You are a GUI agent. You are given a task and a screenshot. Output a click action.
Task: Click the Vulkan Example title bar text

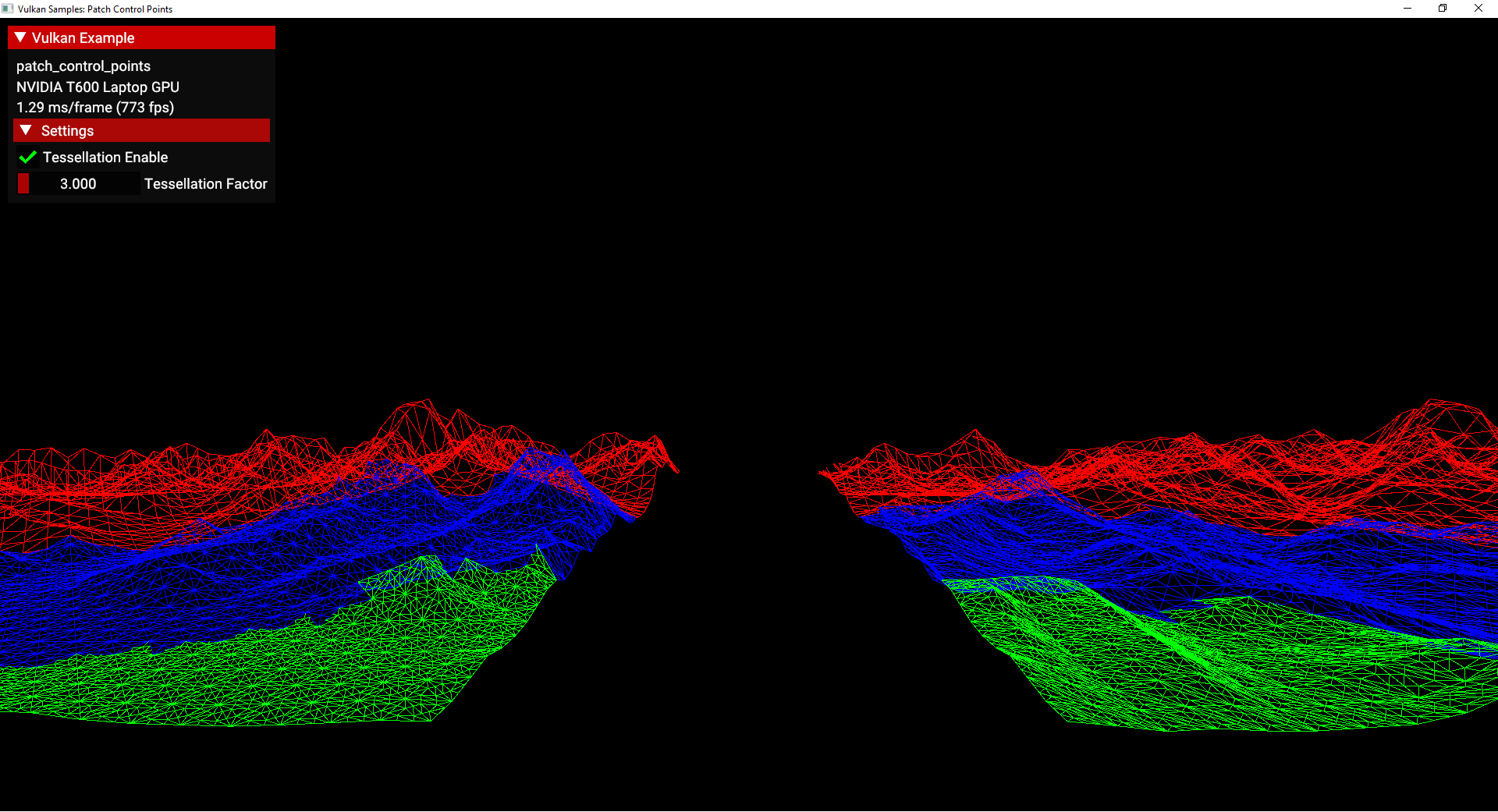83,38
